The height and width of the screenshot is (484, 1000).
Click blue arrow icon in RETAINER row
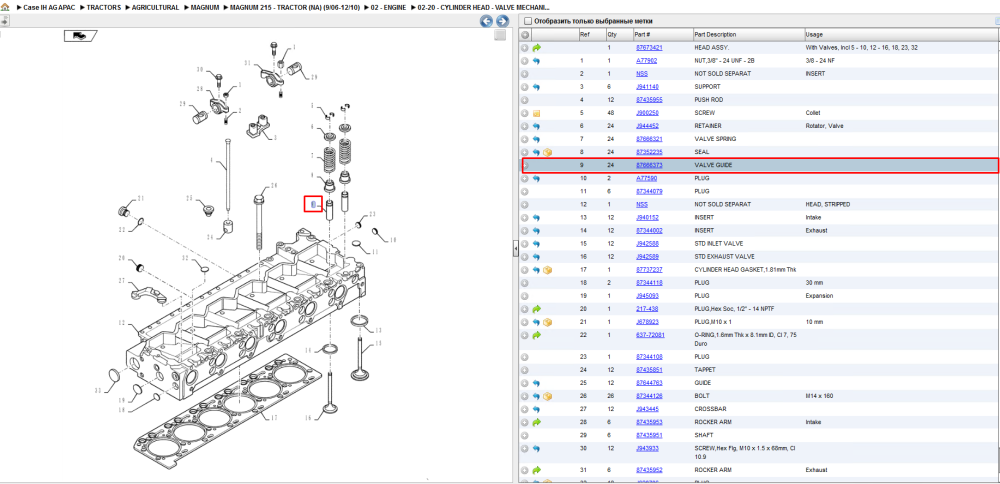pyautogui.click(x=536, y=126)
